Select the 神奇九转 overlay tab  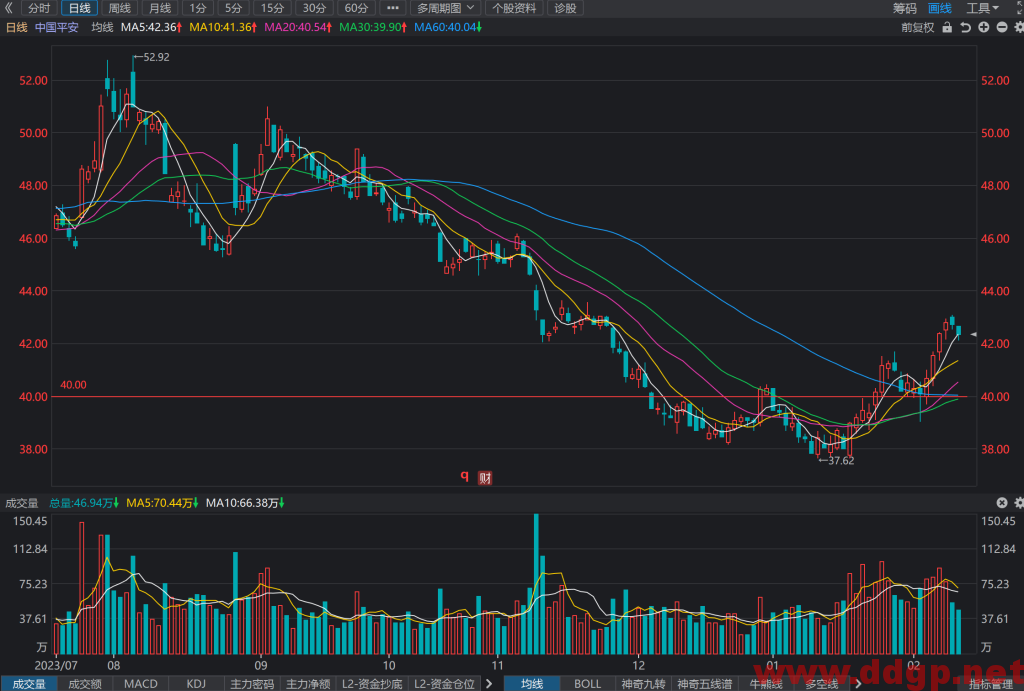(643, 683)
